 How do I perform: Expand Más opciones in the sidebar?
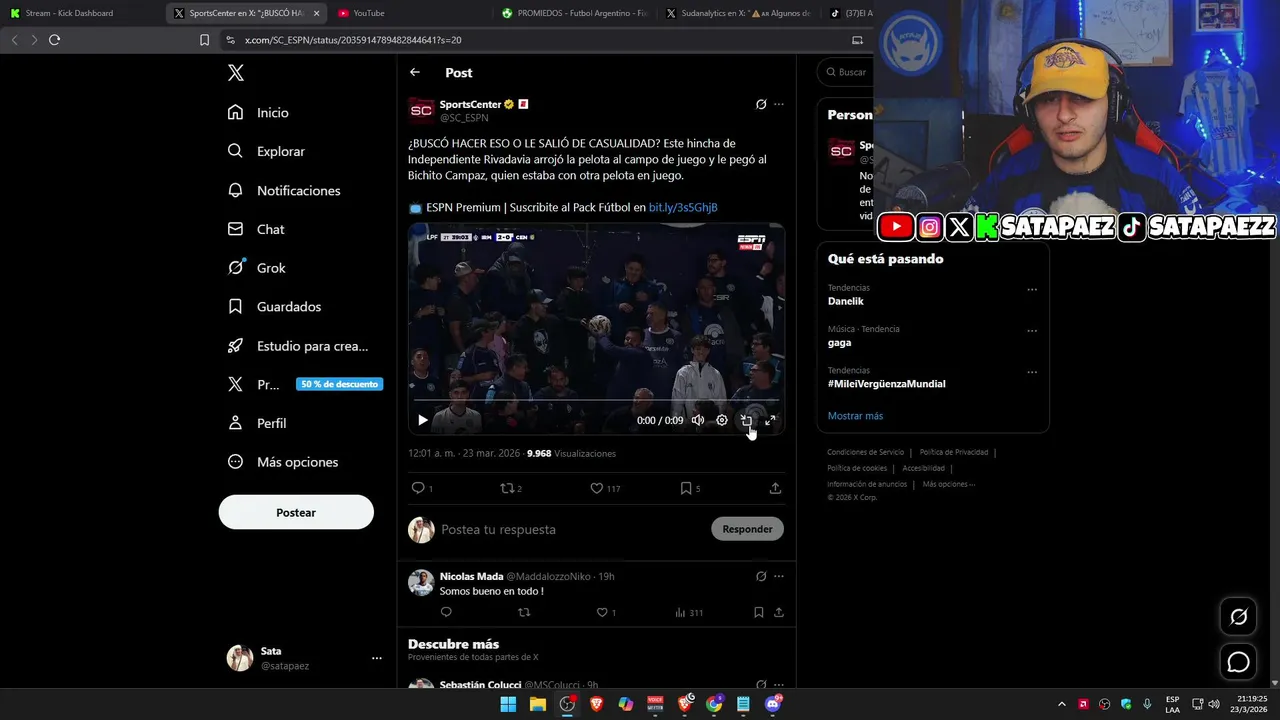(x=283, y=462)
